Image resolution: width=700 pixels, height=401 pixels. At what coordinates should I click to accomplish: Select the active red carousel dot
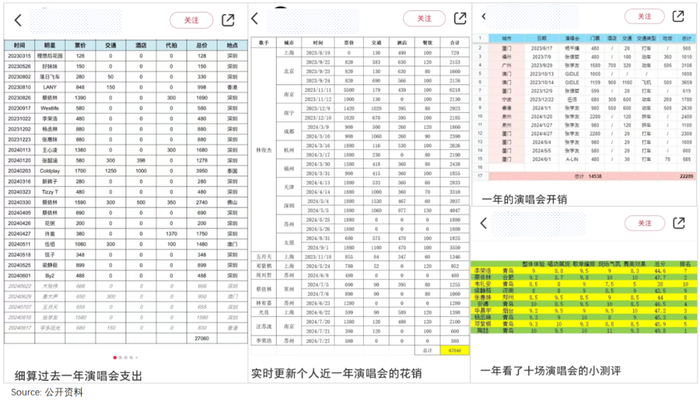coord(115,357)
